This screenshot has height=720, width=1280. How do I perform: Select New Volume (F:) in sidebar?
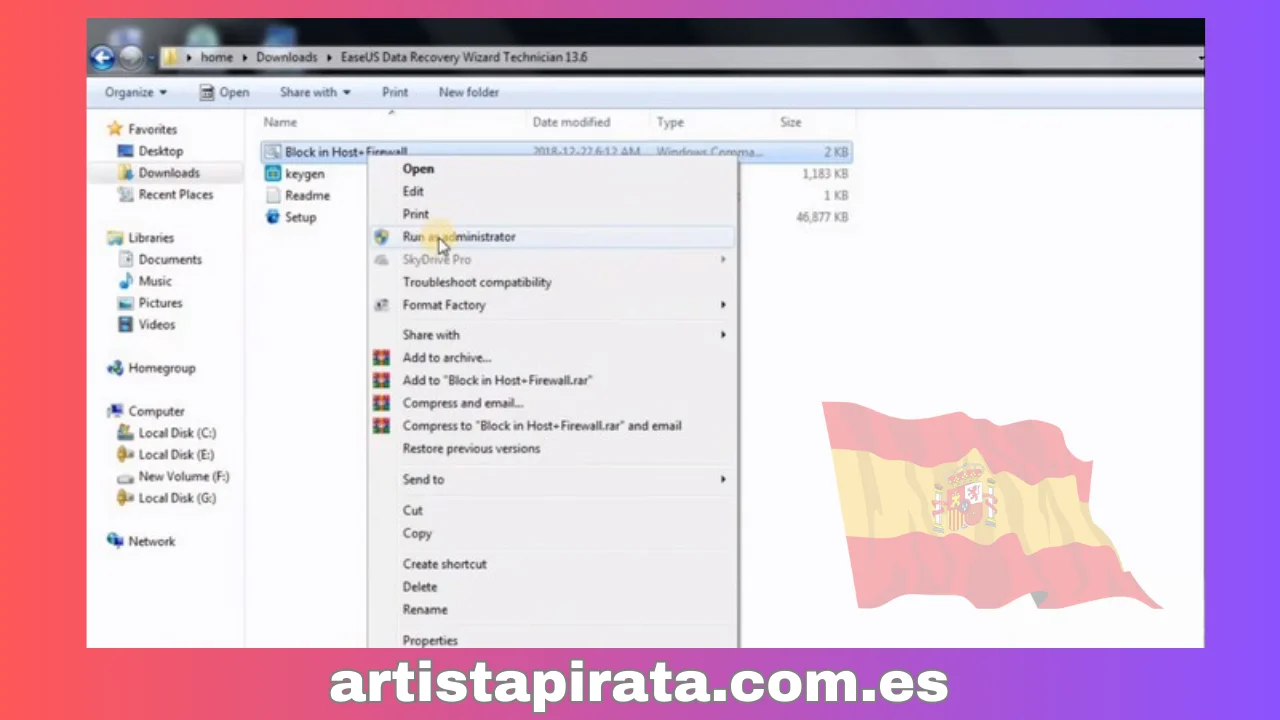tap(184, 477)
